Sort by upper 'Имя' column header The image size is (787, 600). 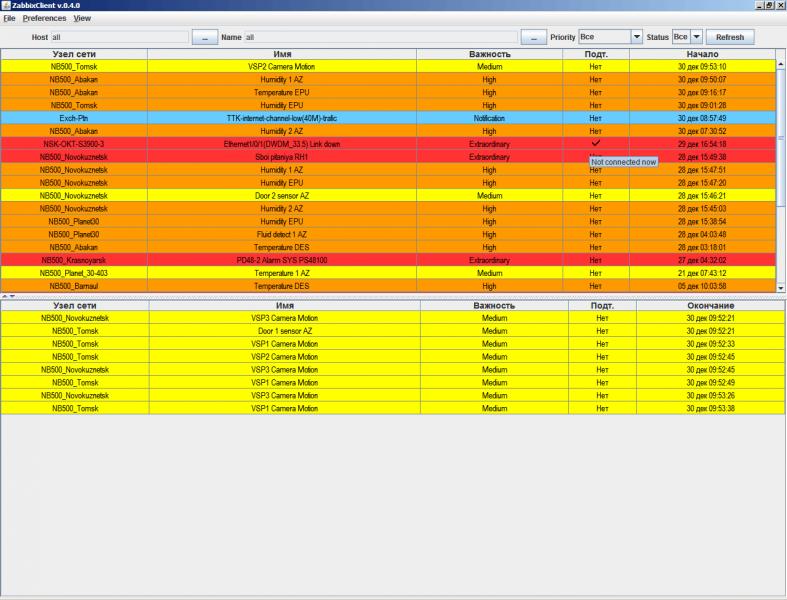click(282, 54)
